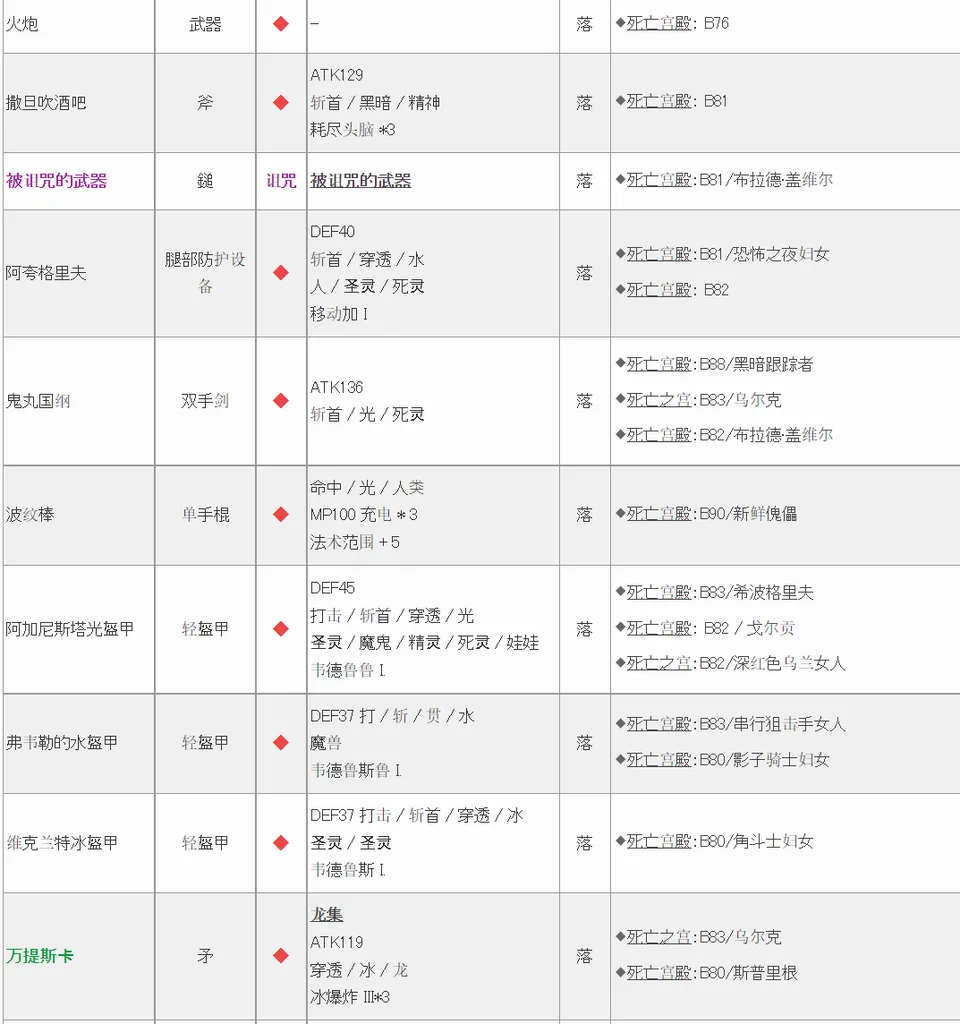Open the 龙集 link in the 万提斯卡 row
The height and width of the screenshot is (1024, 960).
[327, 914]
